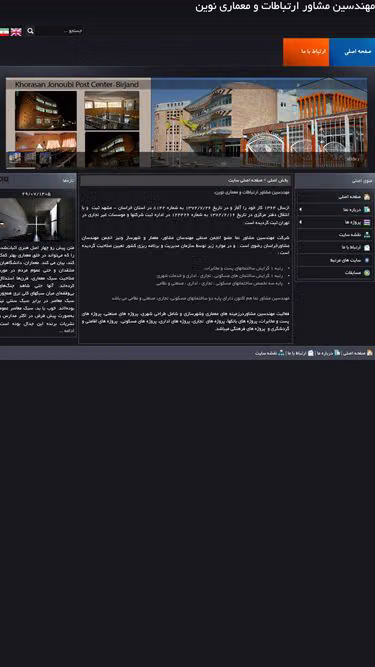Click the magnifier search icon
Image resolution: width=375 pixels, height=667 pixels.
pos(30,31)
